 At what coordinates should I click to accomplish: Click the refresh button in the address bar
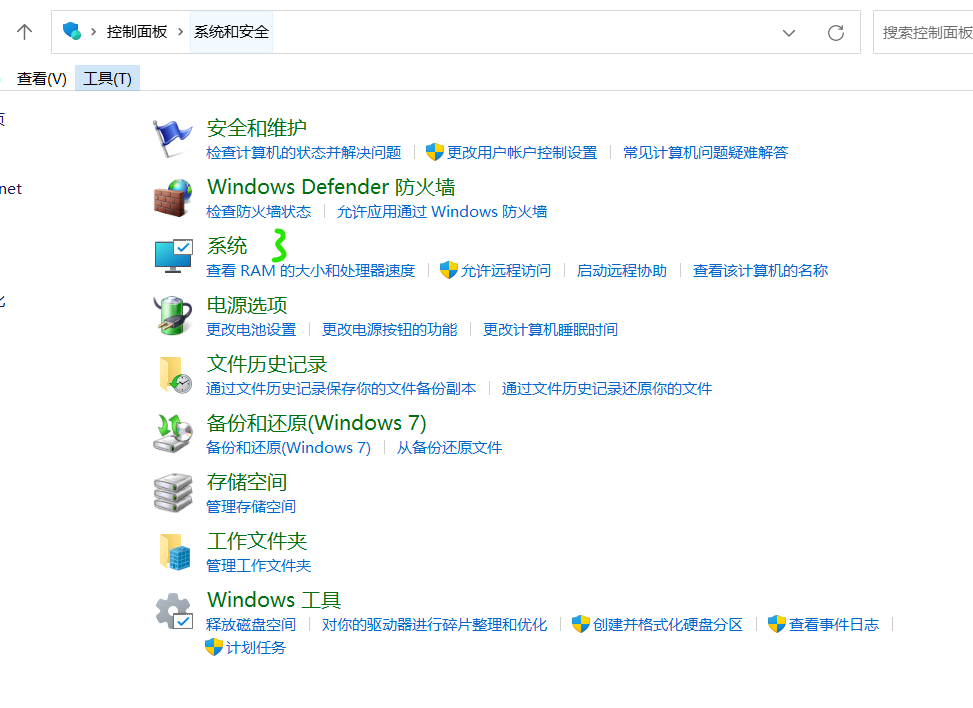tap(836, 31)
